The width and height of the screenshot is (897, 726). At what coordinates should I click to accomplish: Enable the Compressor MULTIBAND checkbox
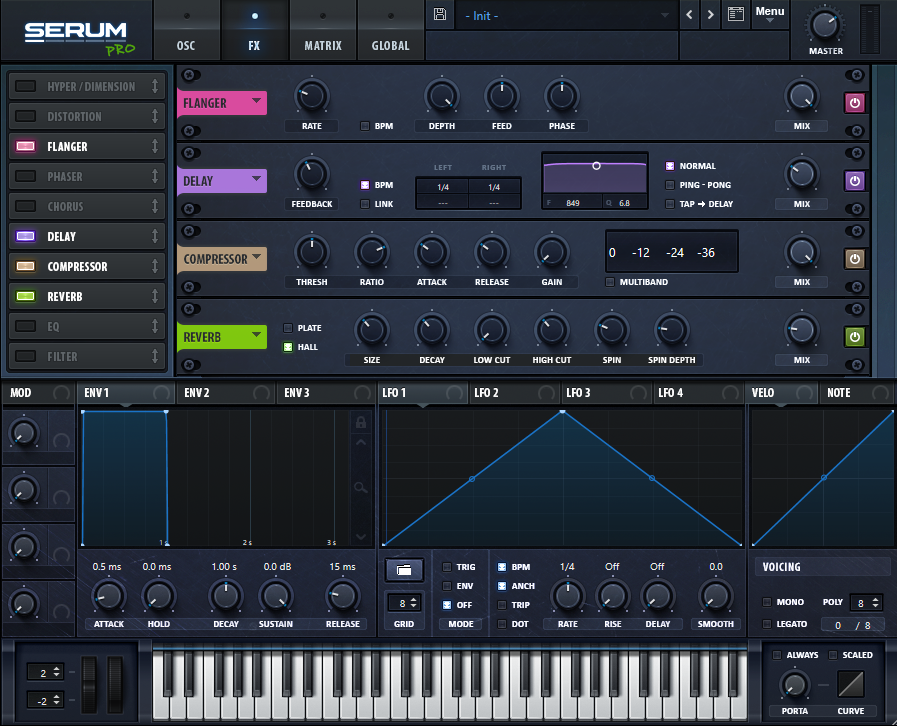coord(610,282)
